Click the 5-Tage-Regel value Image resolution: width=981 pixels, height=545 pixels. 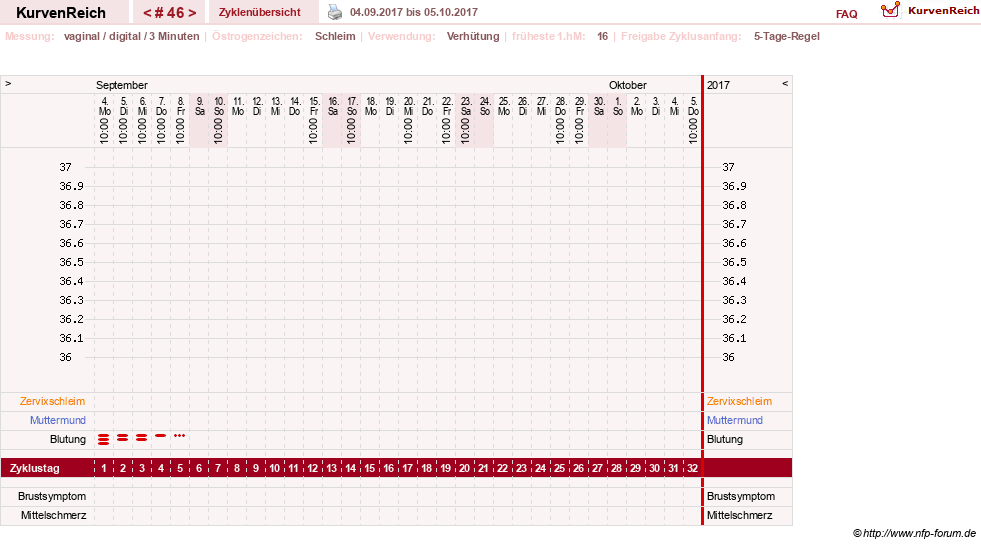[x=786, y=36]
